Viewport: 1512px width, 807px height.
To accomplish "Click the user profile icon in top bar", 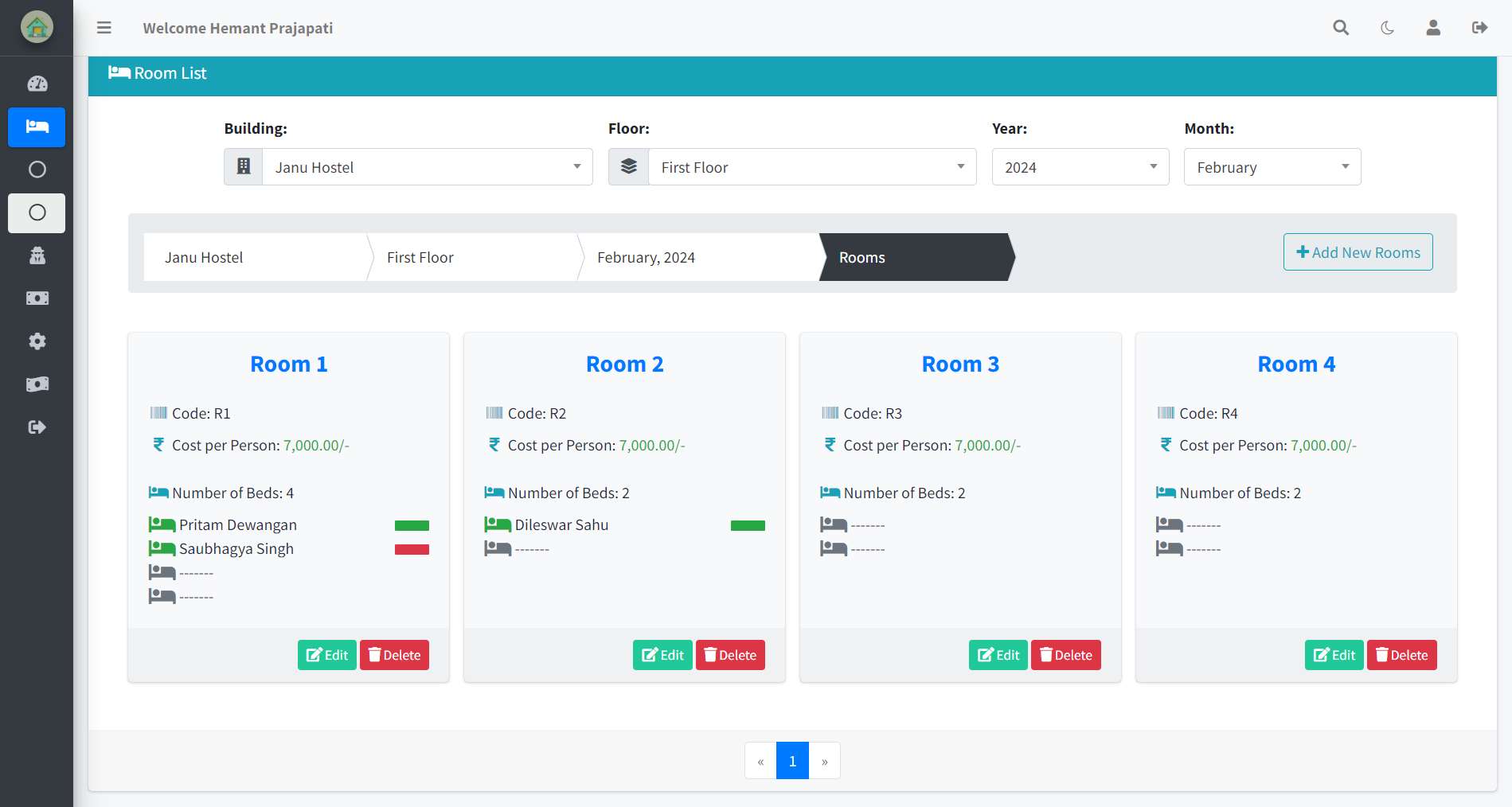I will [1433, 27].
